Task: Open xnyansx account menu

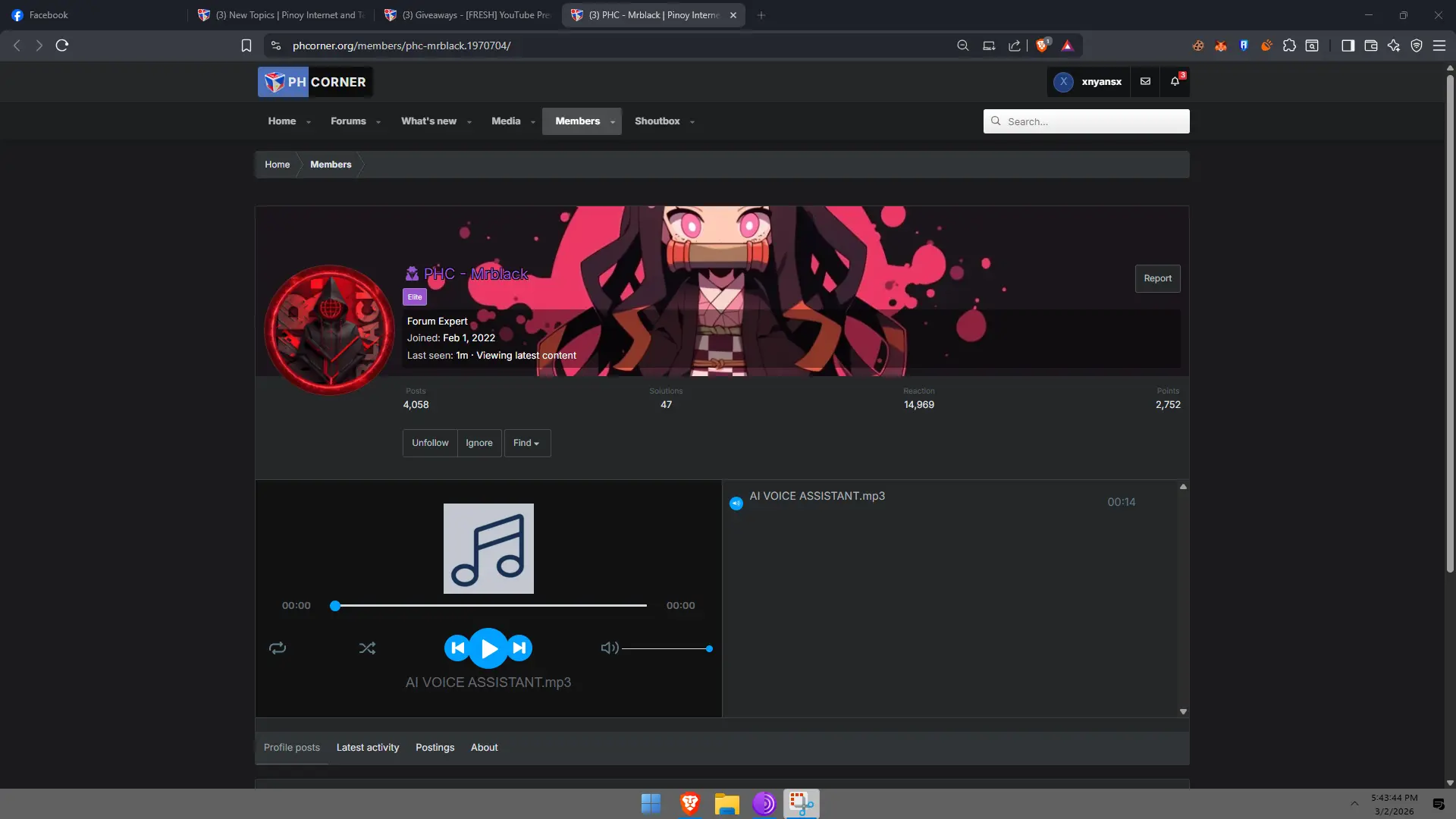Action: 1088,82
